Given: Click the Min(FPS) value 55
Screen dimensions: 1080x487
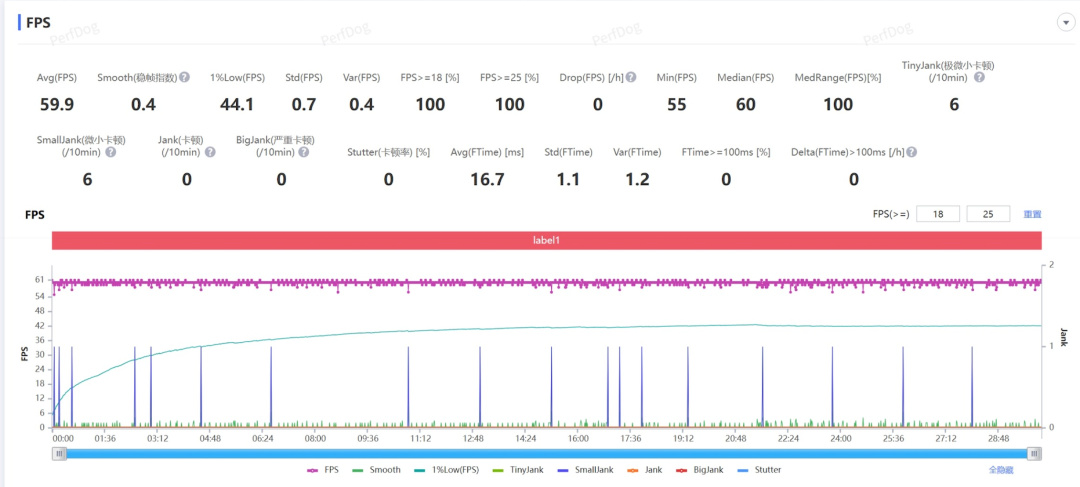Looking at the screenshot, I should tap(677, 105).
